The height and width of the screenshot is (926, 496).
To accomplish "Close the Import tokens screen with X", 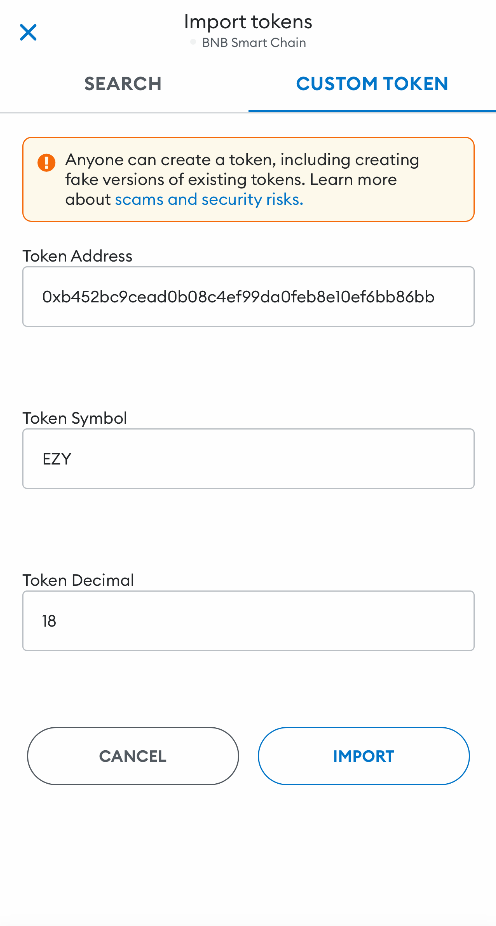I will [28, 32].
